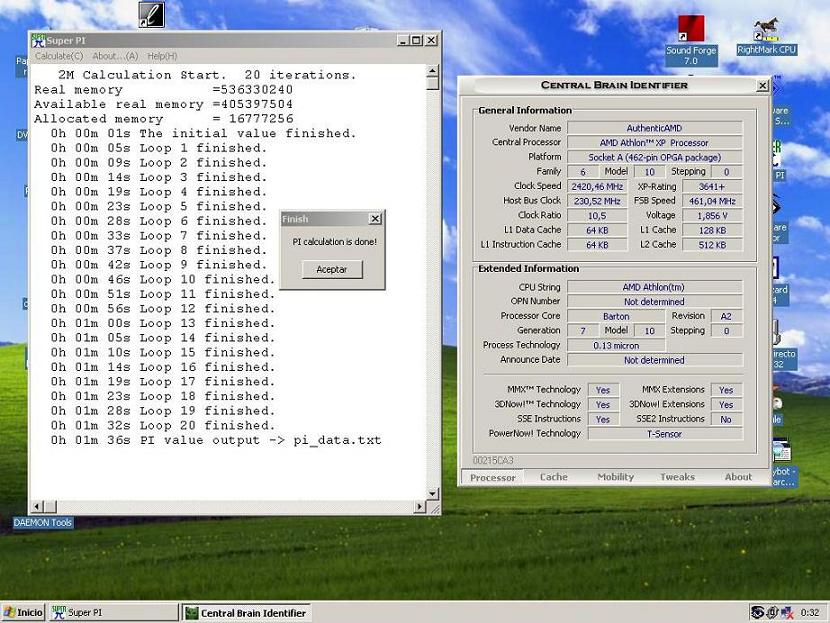Click the eye icon in system tray
Image resolution: width=830 pixels, height=623 pixels.
759,612
